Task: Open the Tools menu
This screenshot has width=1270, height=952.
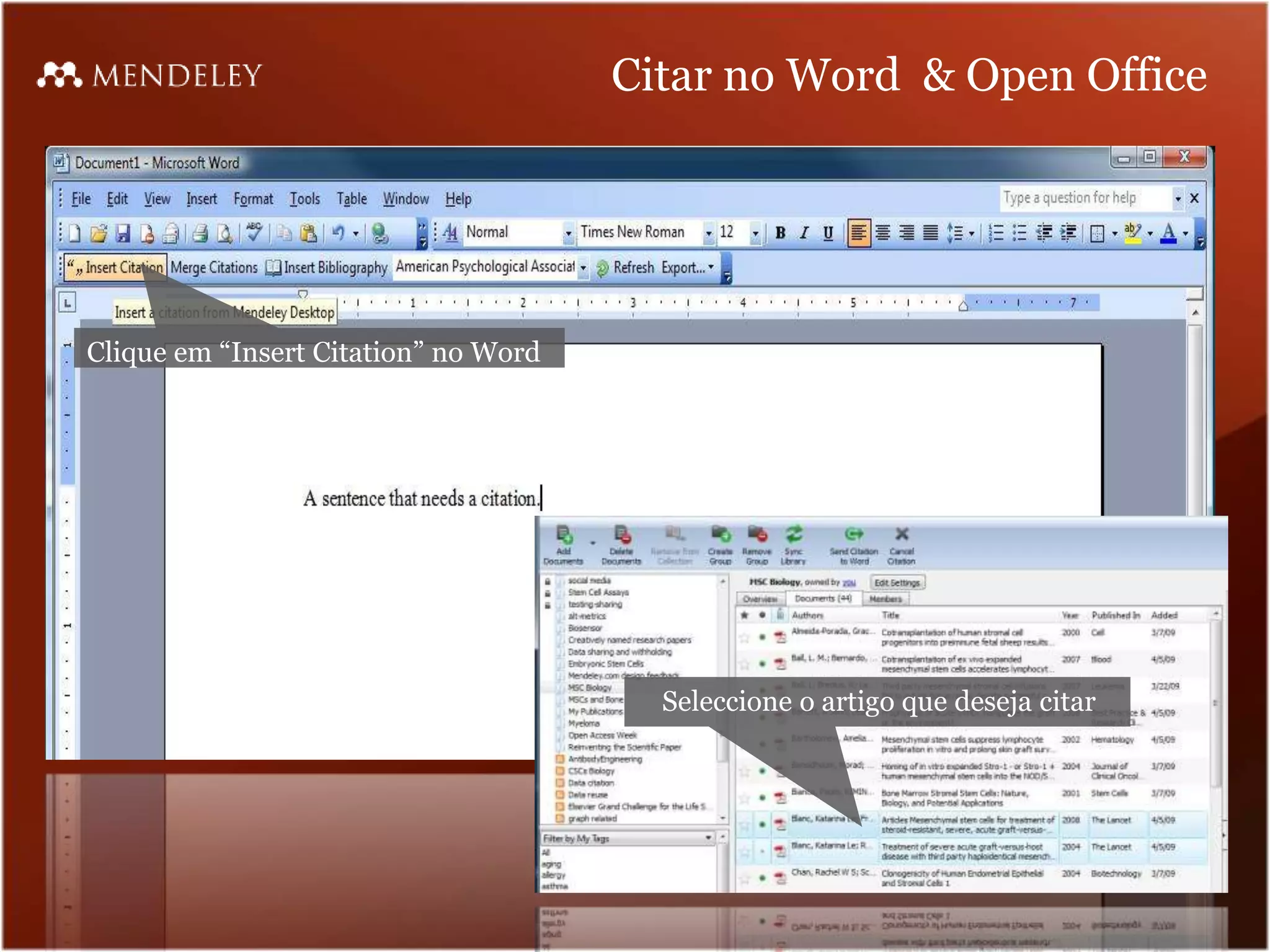Action: pyautogui.click(x=304, y=199)
